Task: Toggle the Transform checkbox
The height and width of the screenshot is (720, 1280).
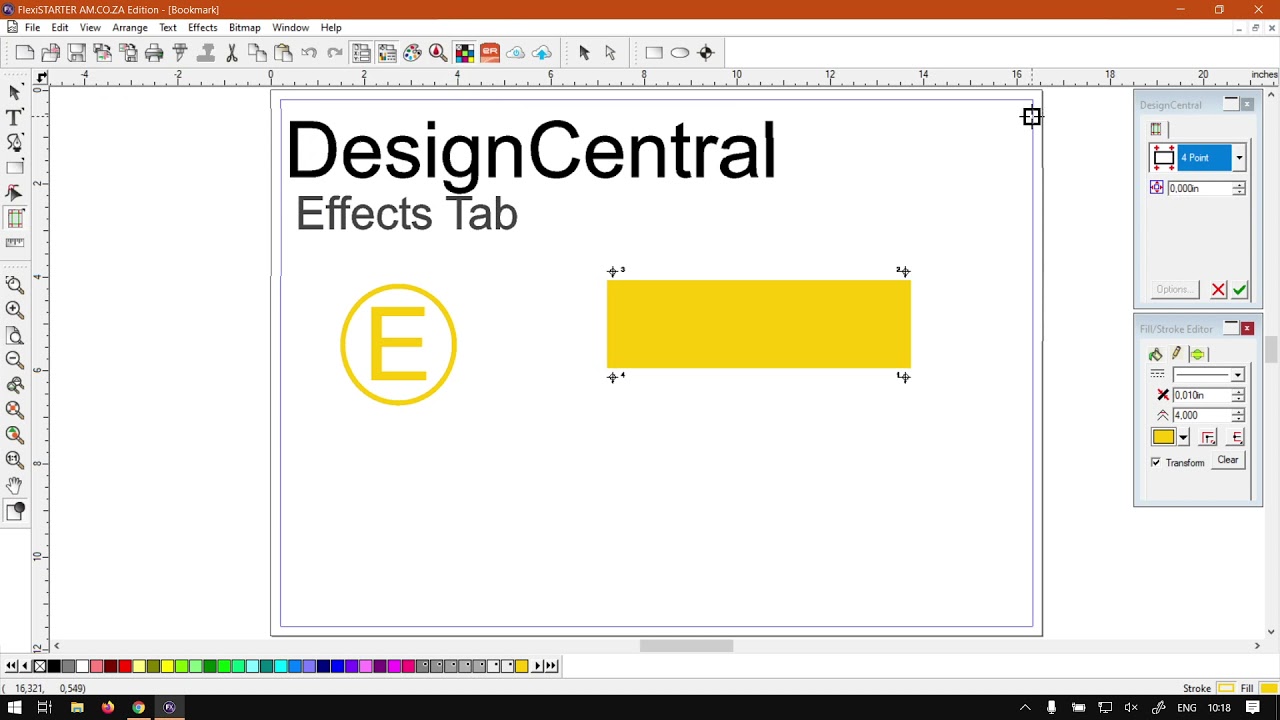Action: click(x=1156, y=462)
